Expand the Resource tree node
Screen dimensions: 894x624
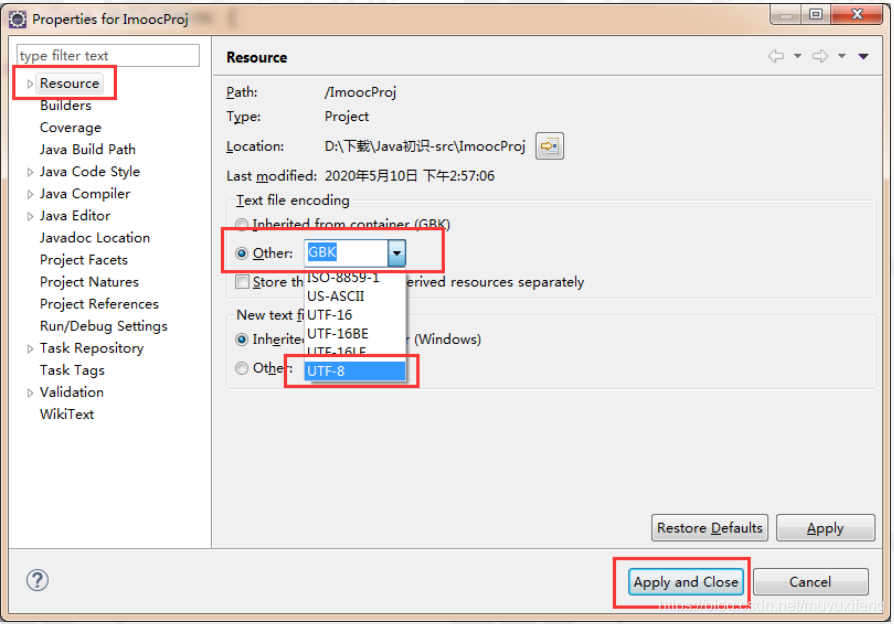[x=30, y=84]
